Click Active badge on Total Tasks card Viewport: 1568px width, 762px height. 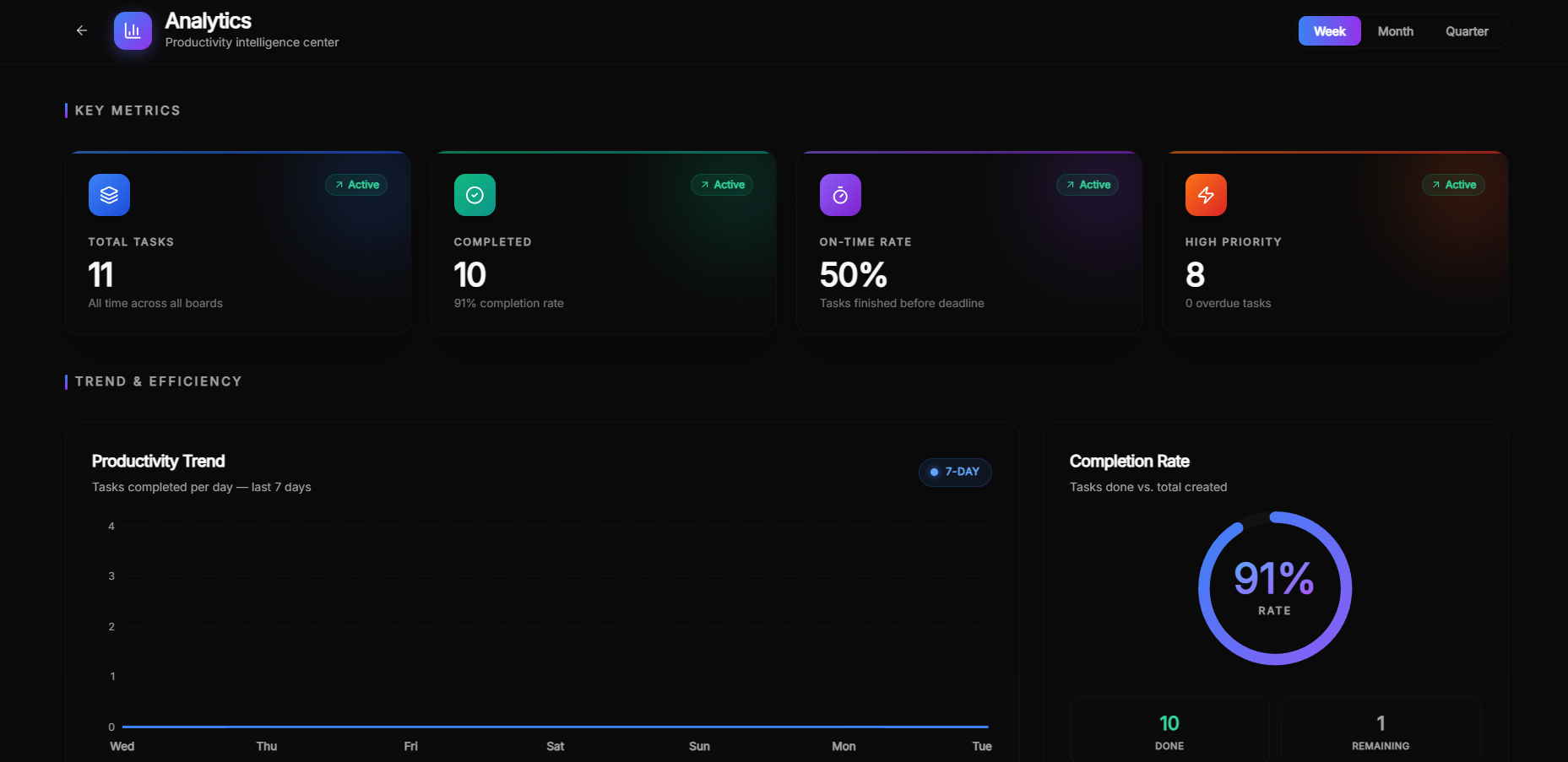tap(356, 185)
